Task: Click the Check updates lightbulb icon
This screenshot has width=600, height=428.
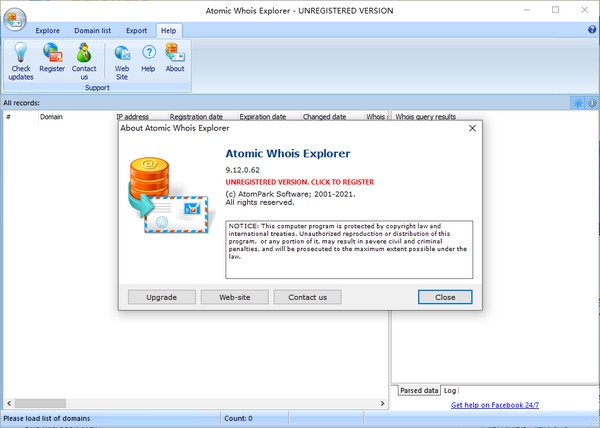Action: coord(21,52)
